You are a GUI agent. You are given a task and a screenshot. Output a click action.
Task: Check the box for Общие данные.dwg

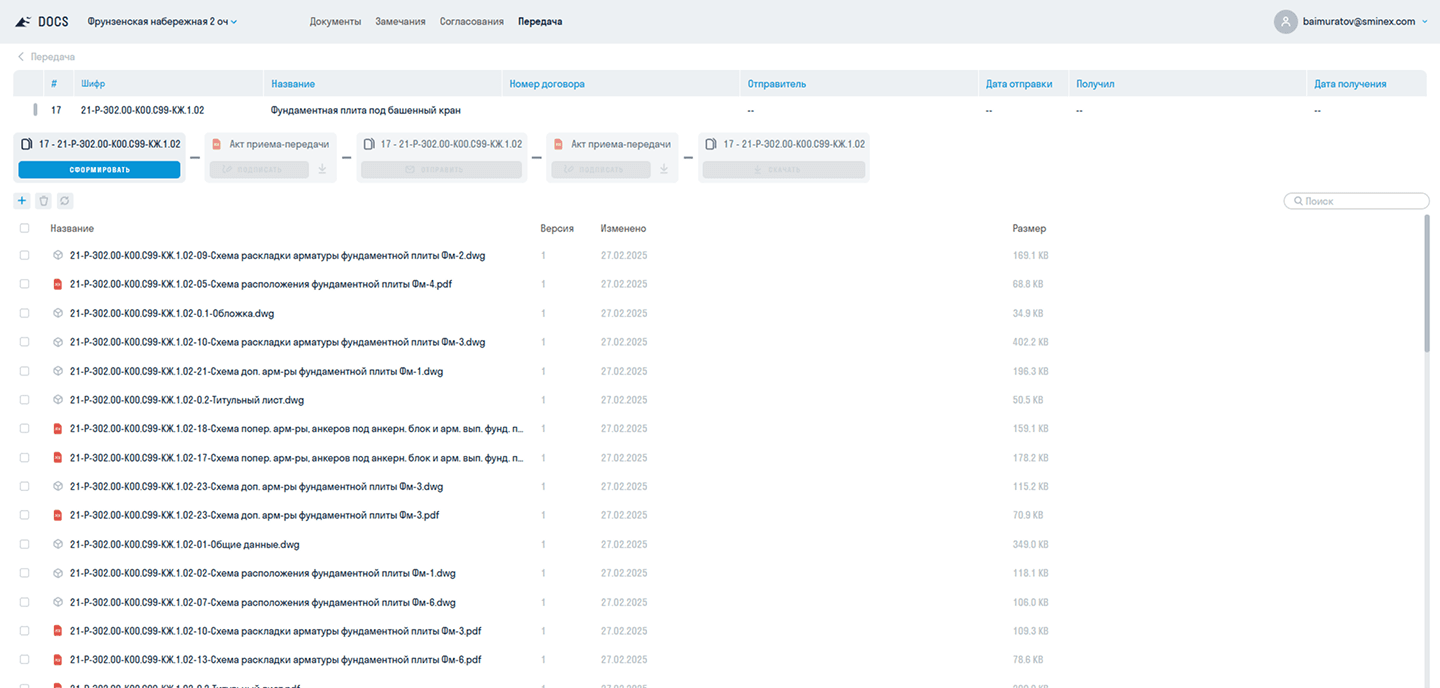pos(24,545)
